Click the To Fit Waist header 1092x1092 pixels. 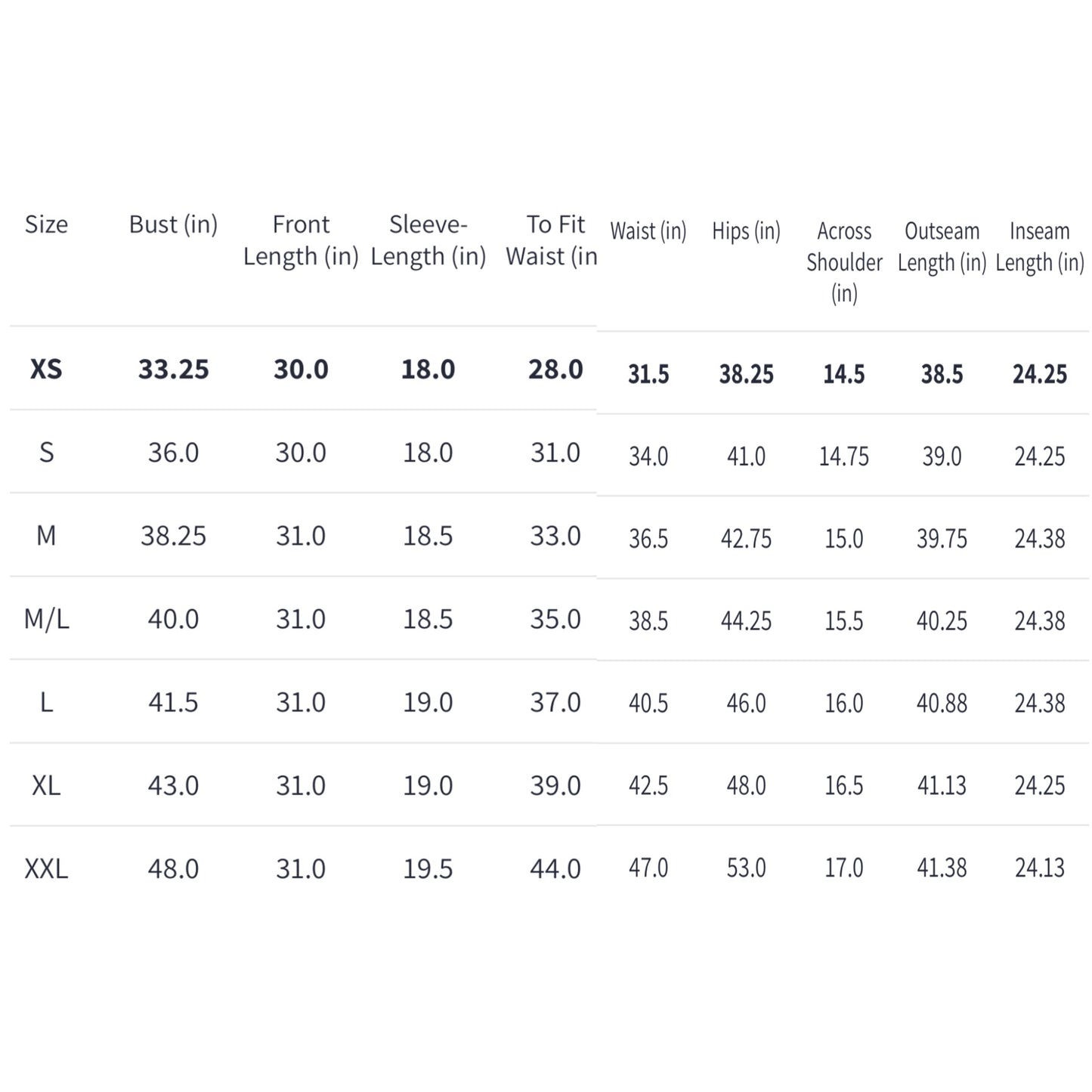pos(554,240)
